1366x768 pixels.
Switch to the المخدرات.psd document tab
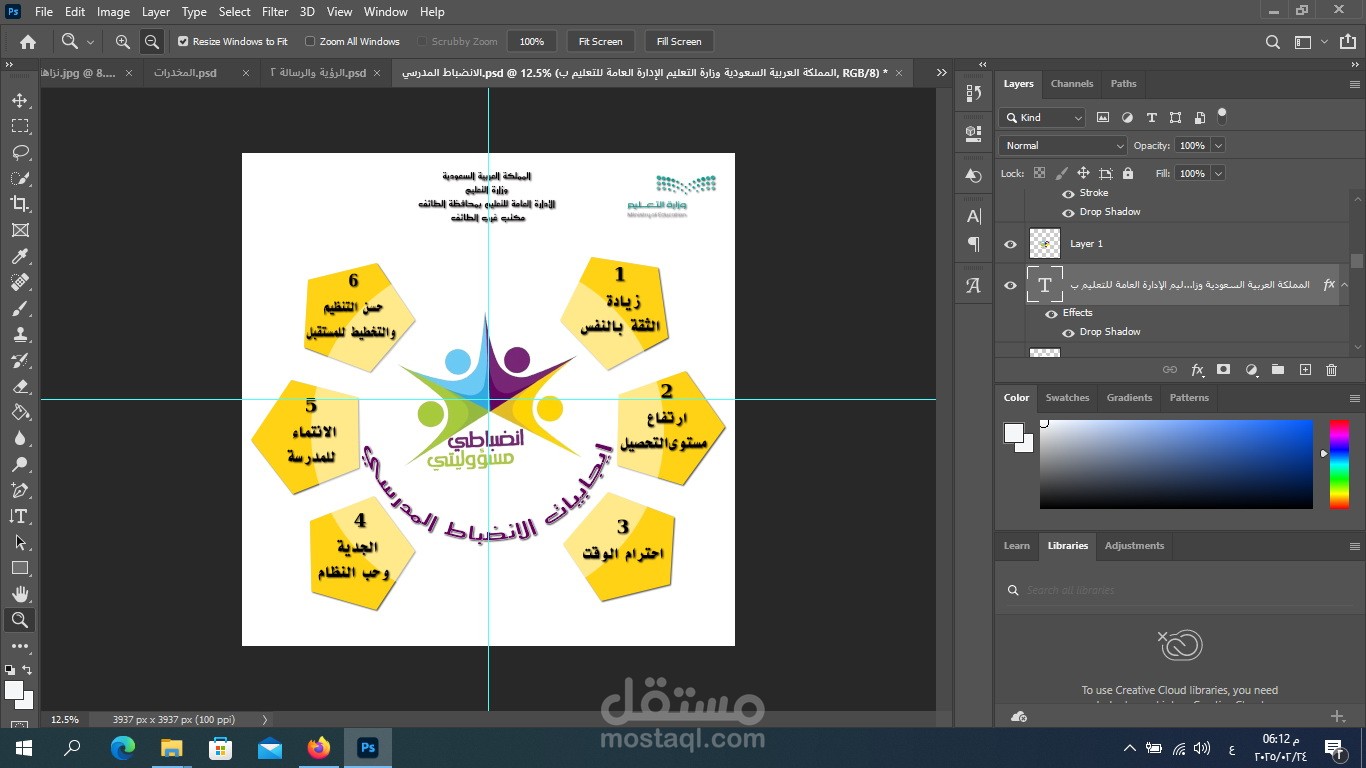185,73
